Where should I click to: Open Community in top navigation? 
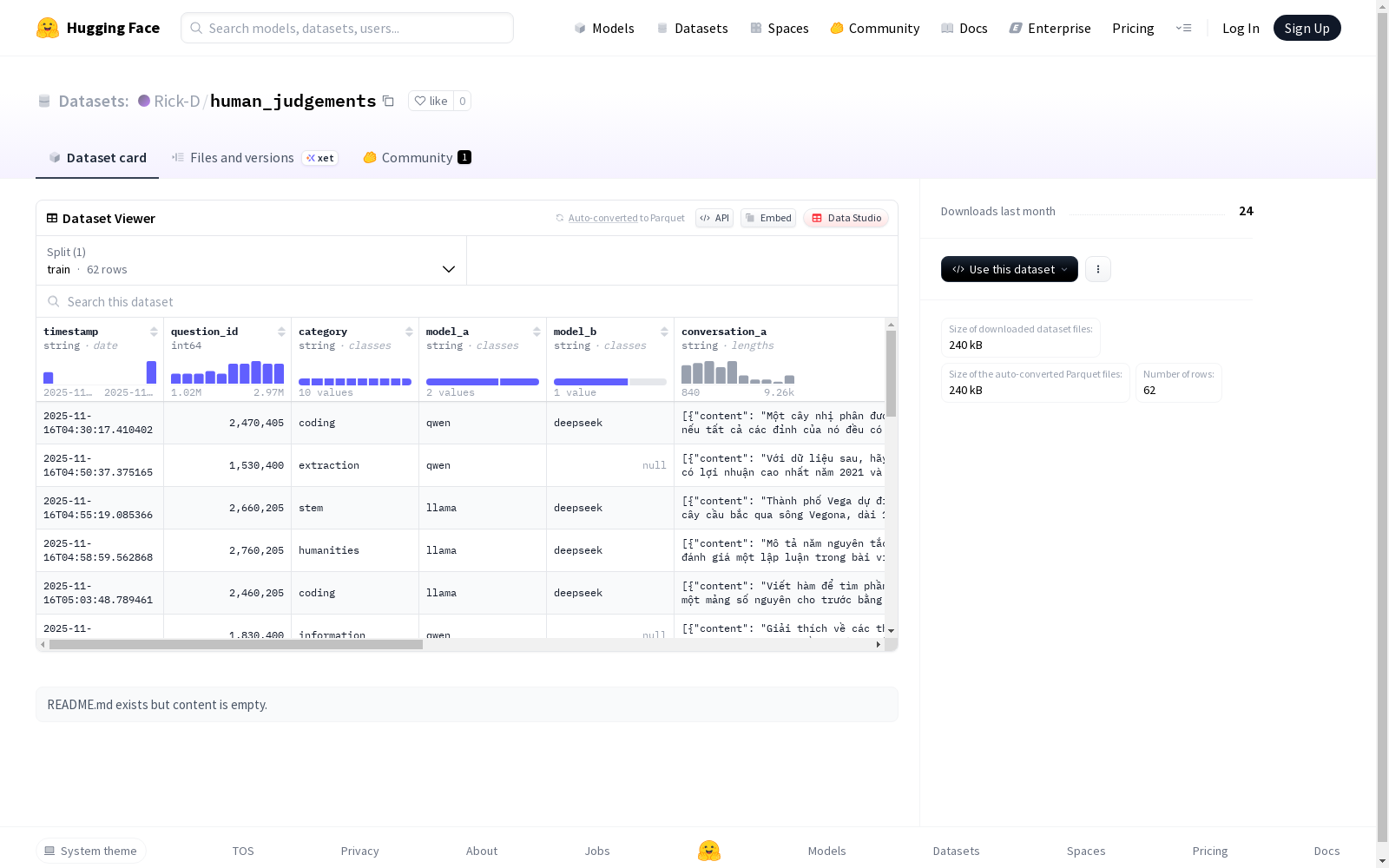coord(874,28)
